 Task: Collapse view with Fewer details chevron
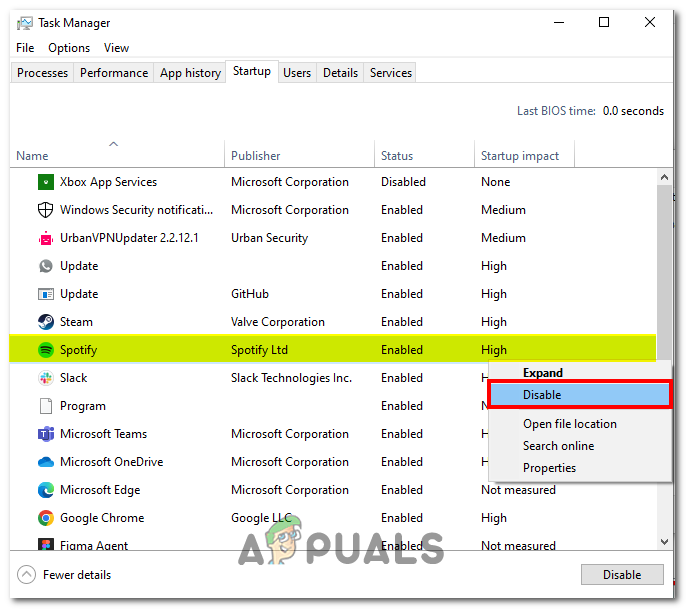coord(26,575)
